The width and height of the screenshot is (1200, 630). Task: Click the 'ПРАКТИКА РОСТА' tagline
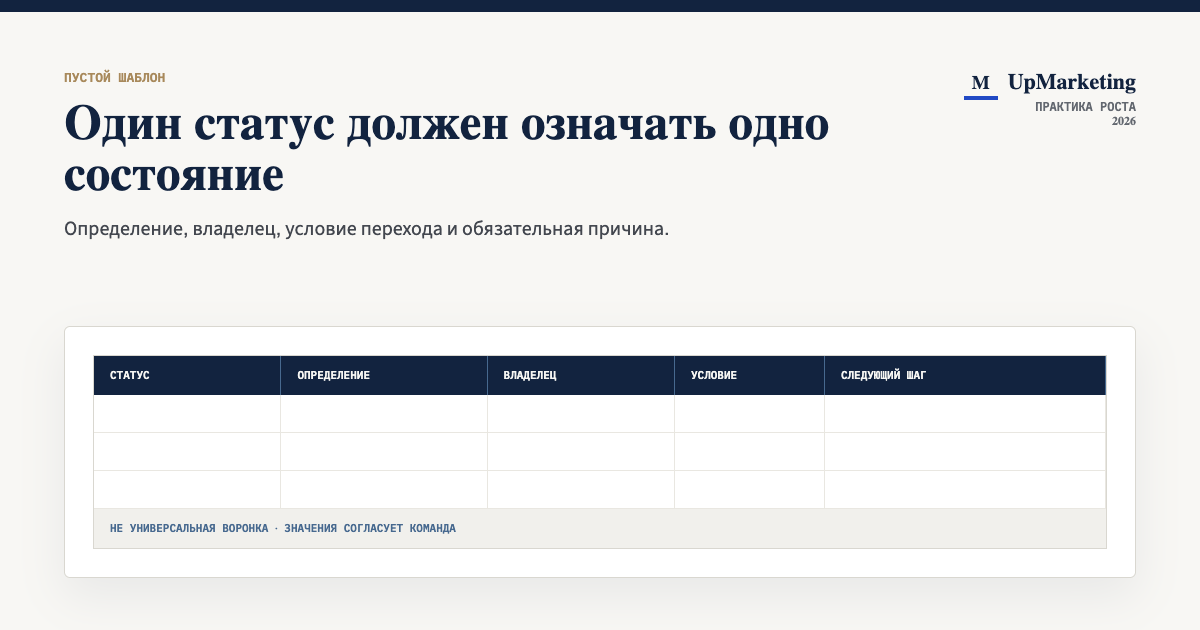point(1086,107)
